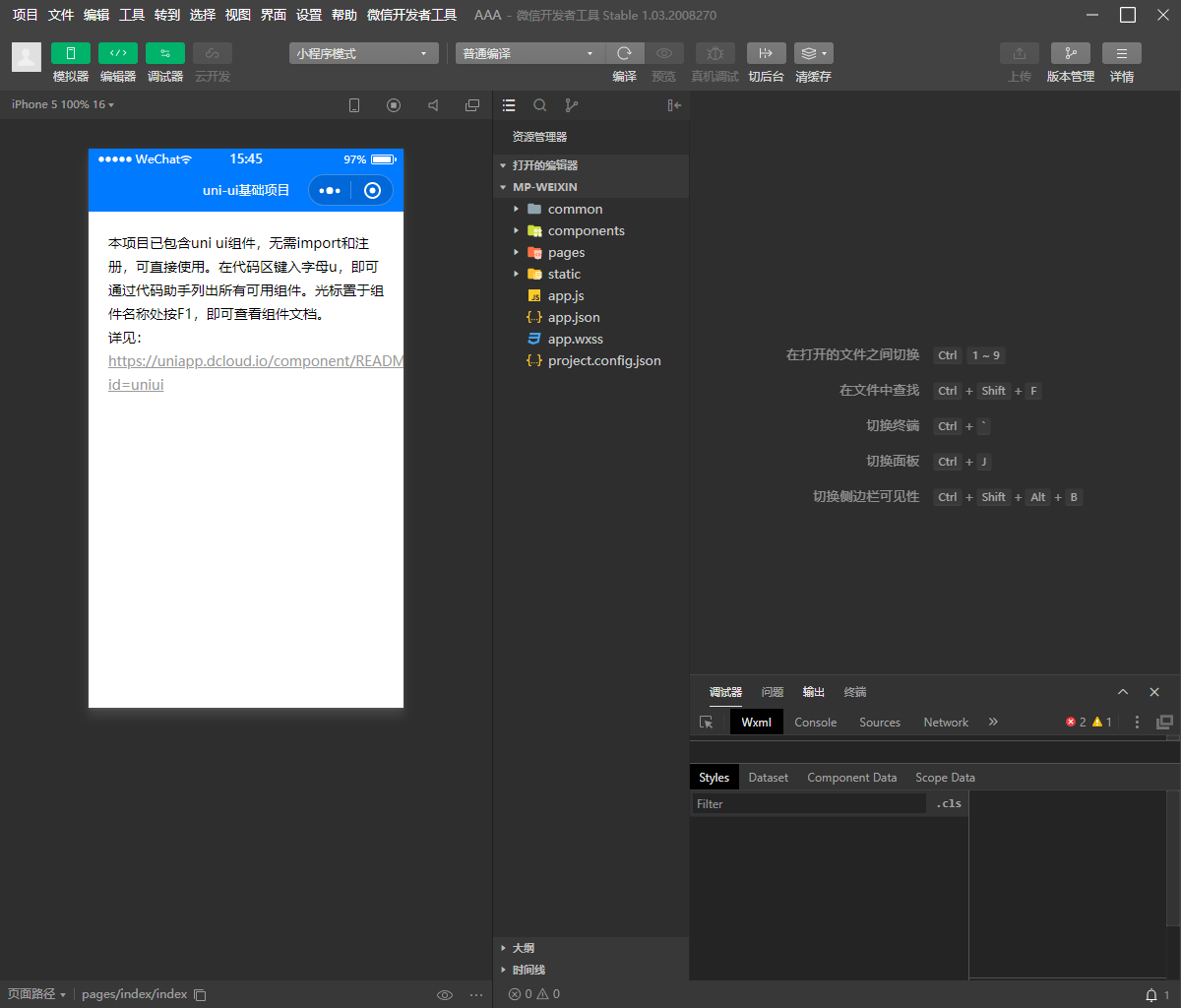Switch to the Component Data tab
The width and height of the screenshot is (1181, 1008).
click(x=852, y=777)
